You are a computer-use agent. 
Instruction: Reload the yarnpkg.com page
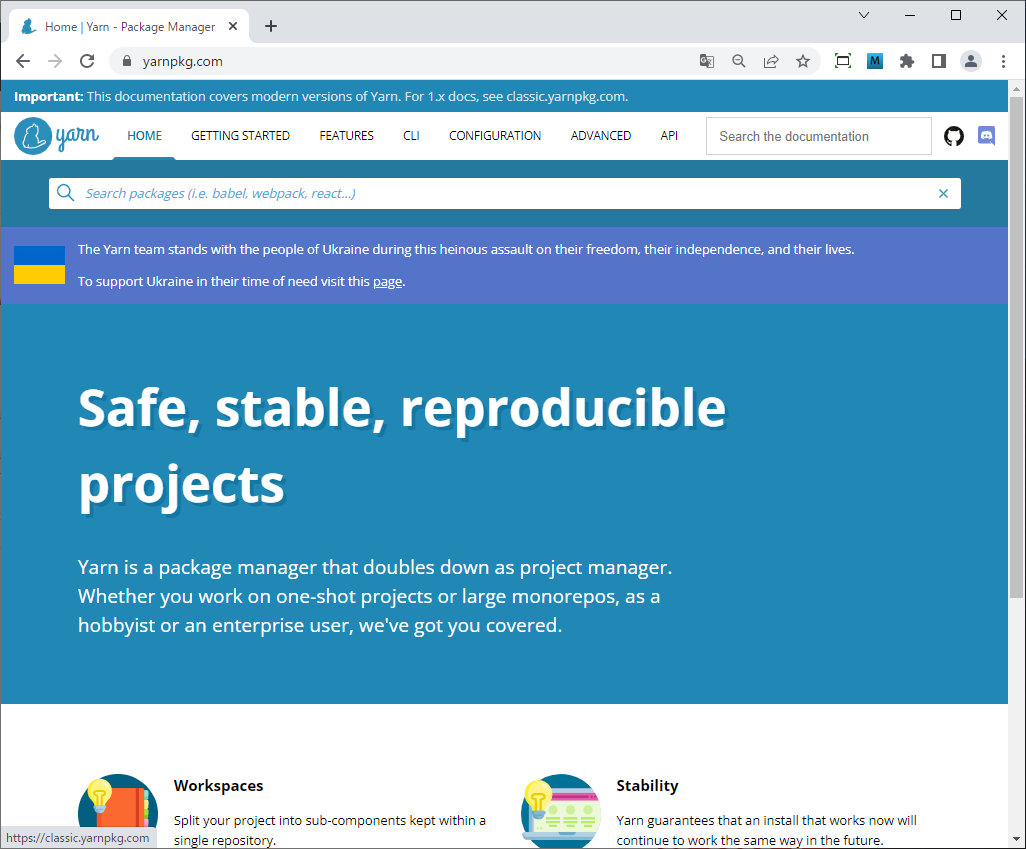pyautogui.click(x=87, y=61)
